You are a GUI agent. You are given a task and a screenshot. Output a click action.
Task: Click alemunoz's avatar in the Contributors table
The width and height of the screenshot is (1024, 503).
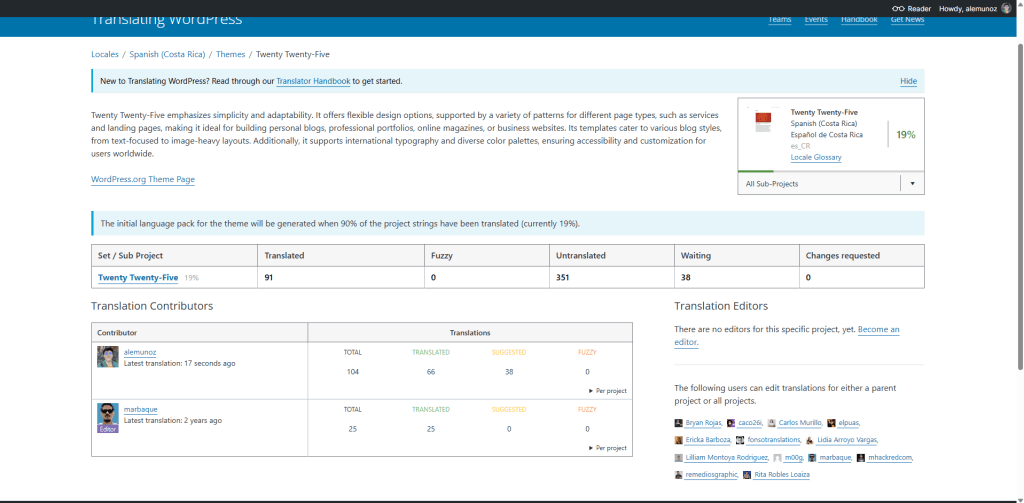tap(108, 357)
